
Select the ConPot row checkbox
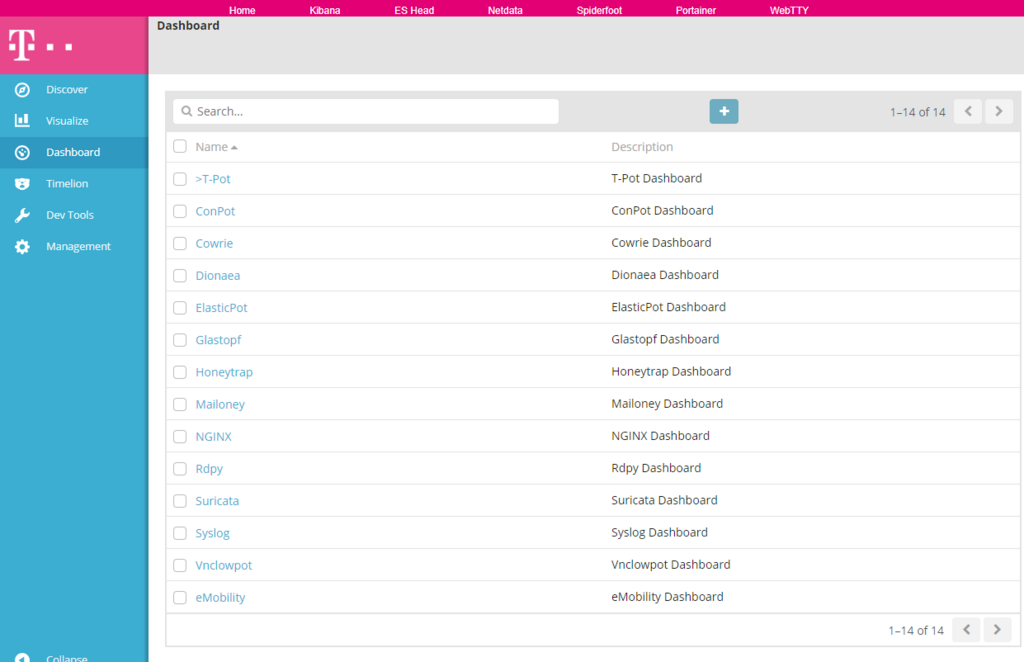(180, 211)
